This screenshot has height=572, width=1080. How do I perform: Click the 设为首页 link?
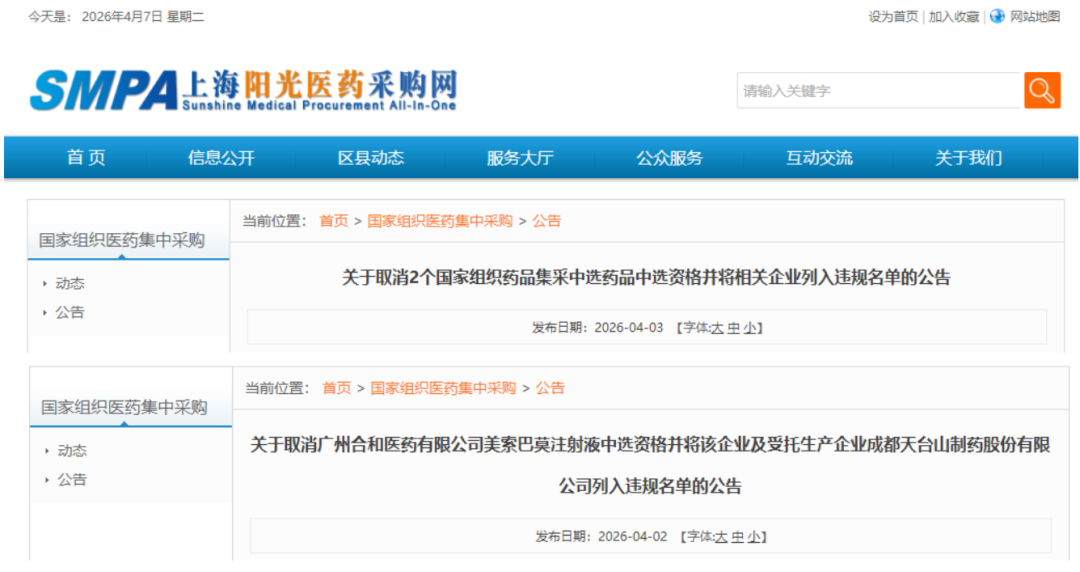click(893, 17)
